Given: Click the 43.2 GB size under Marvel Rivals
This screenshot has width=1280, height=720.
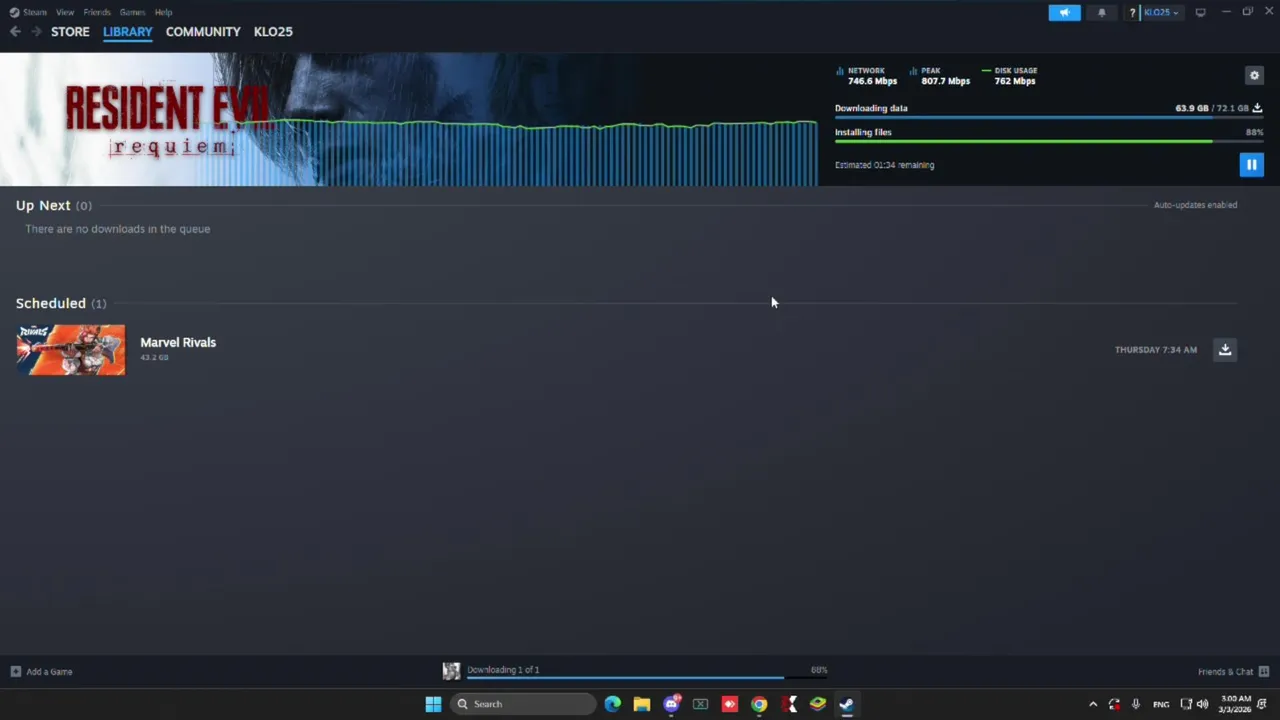Looking at the screenshot, I should tap(154, 357).
